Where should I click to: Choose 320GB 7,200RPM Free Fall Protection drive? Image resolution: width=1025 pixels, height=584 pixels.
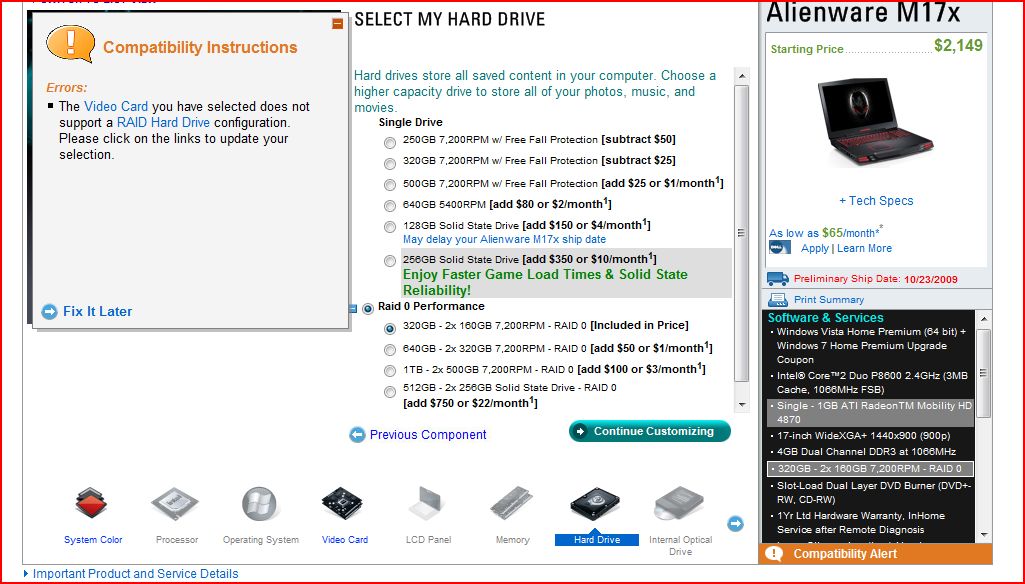pos(390,163)
